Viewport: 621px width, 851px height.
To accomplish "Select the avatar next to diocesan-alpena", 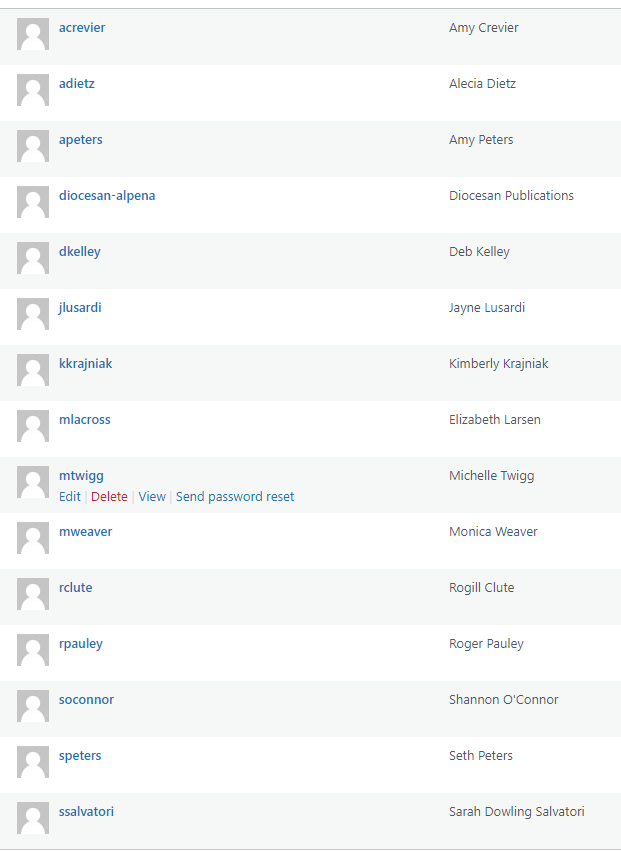I will (x=33, y=202).
